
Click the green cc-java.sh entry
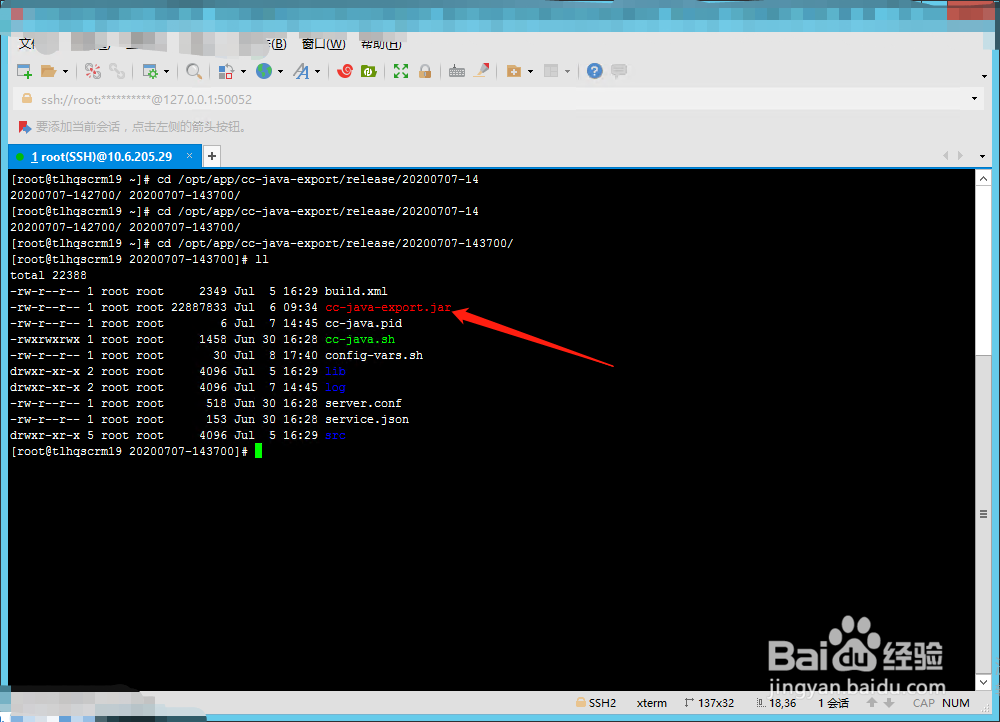point(360,339)
